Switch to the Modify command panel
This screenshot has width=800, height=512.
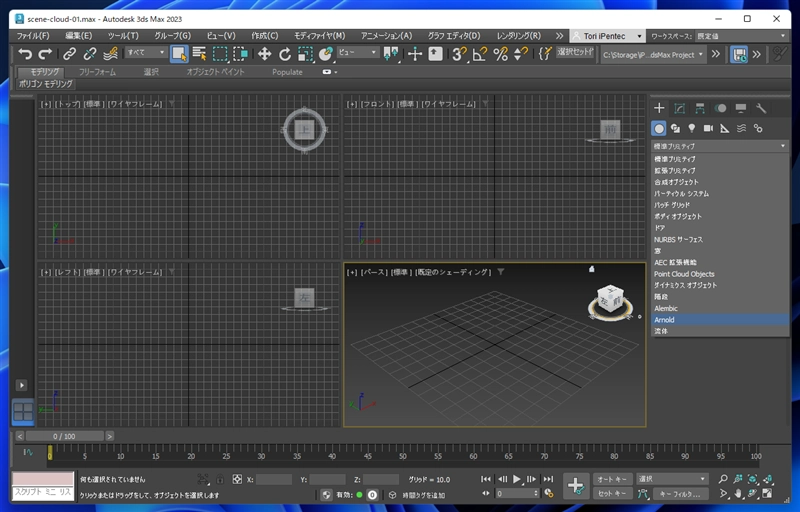[679, 108]
